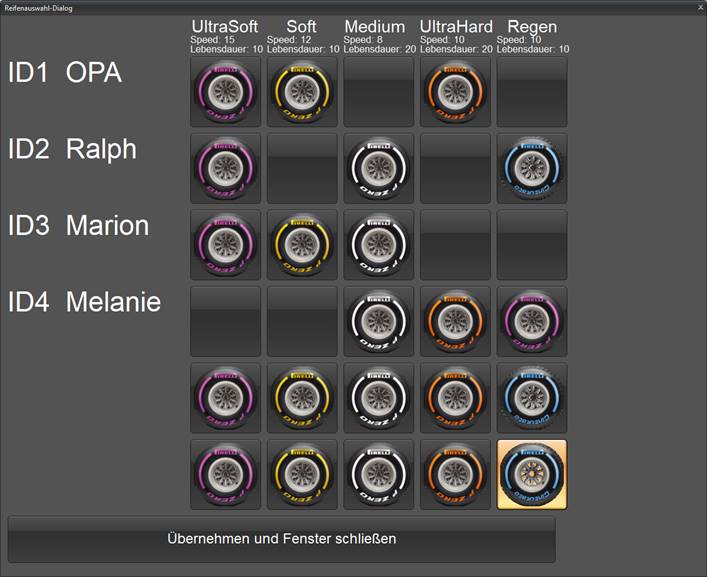This screenshot has width=707, height=577.
Task: Toggle Marion's empty Regen tire slot
Action: (532, 245)
